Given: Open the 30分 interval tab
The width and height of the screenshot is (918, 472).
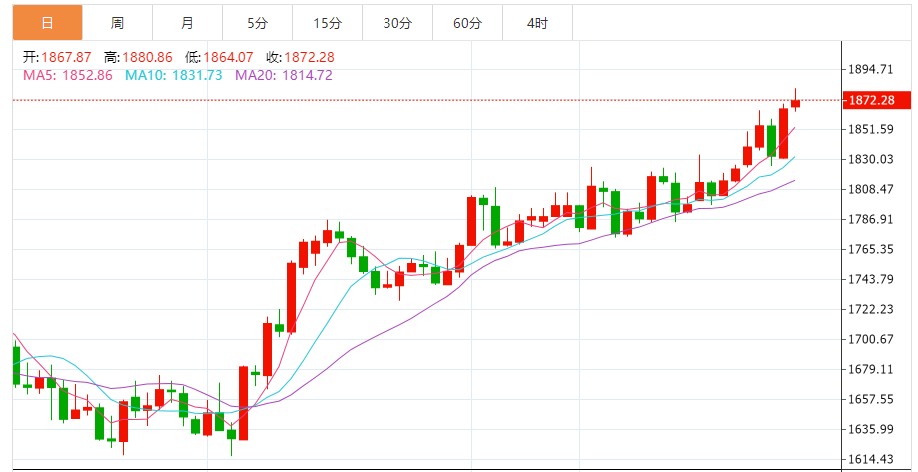Looking at the screenshot, I should [x=398, y=23].
